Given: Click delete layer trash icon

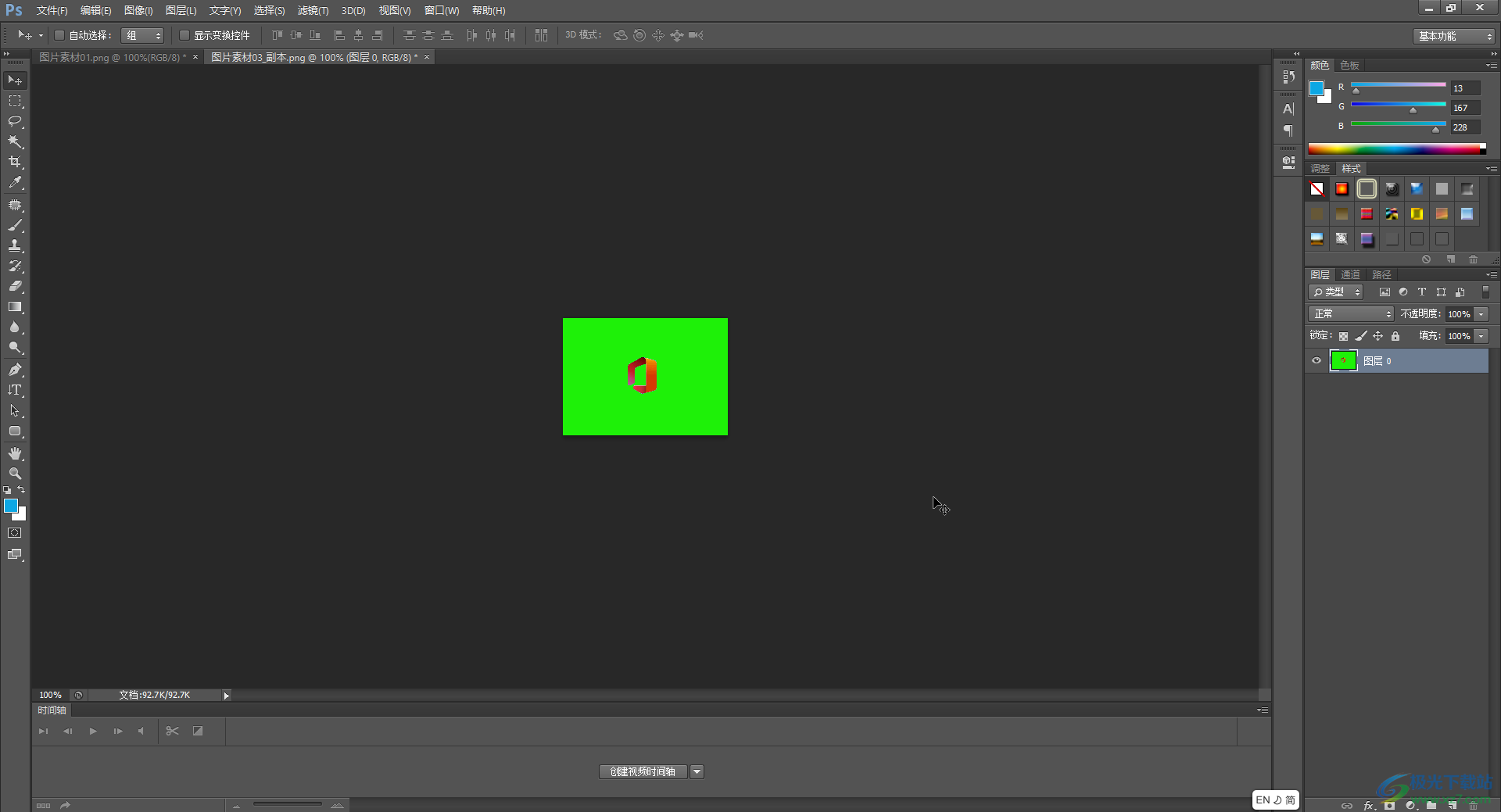Looking at the screenshot, I should coord(1474,805).
